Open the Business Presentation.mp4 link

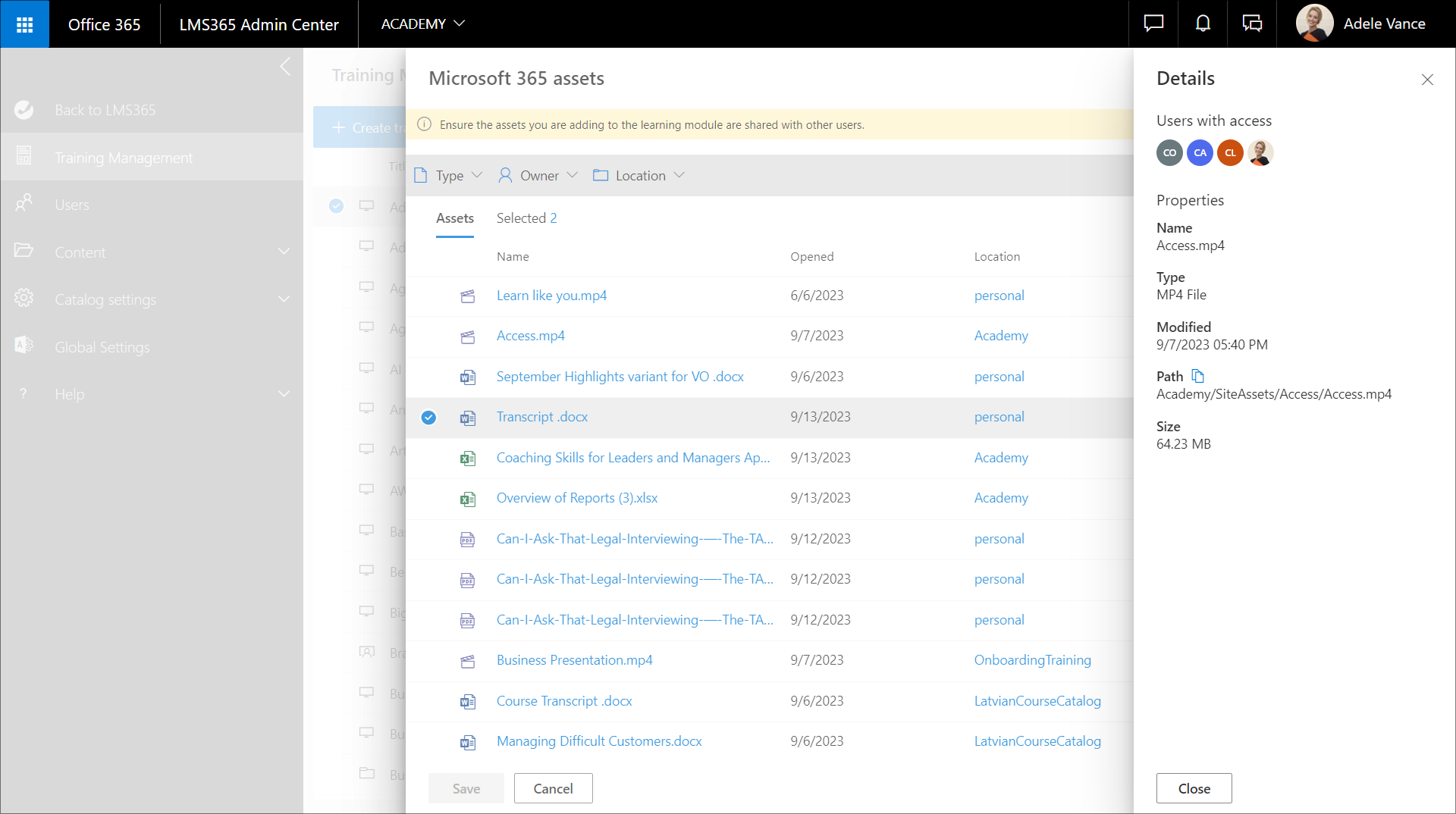click(574, 660)
